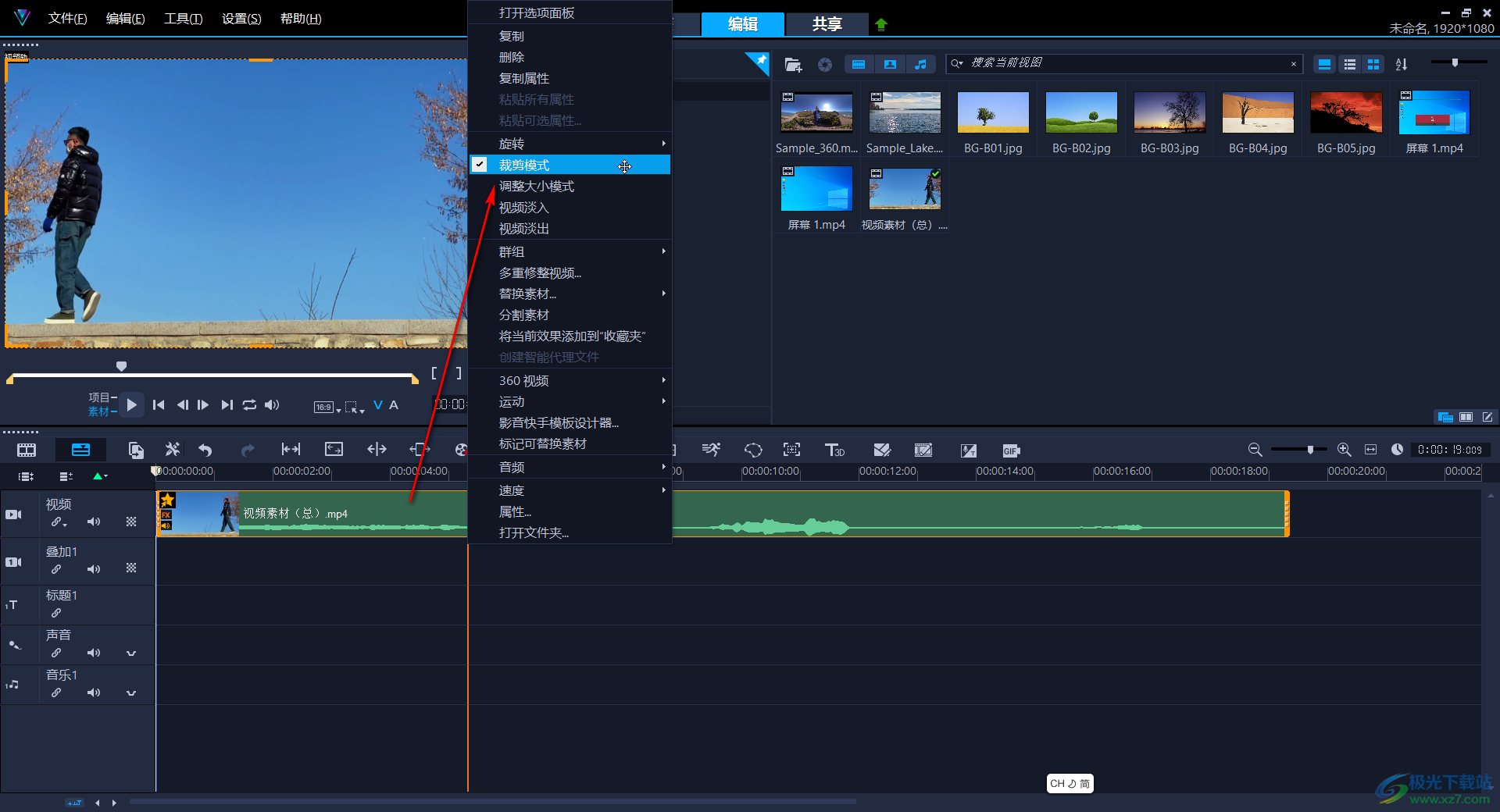This screenshot has width=1500, height=812.
Task: Mute the 声音 track
Action: coord(94,653)
